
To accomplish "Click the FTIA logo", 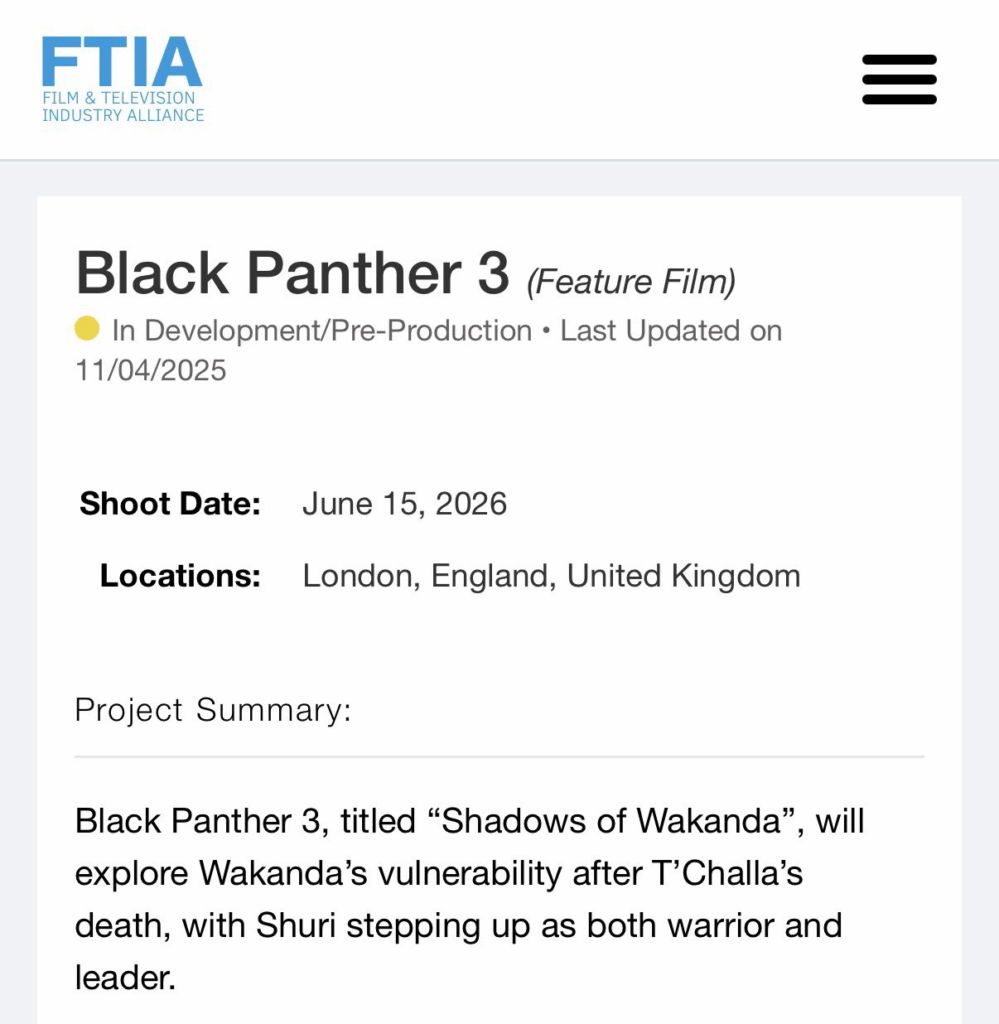I will pyautogui.click(x=121, y=62).
